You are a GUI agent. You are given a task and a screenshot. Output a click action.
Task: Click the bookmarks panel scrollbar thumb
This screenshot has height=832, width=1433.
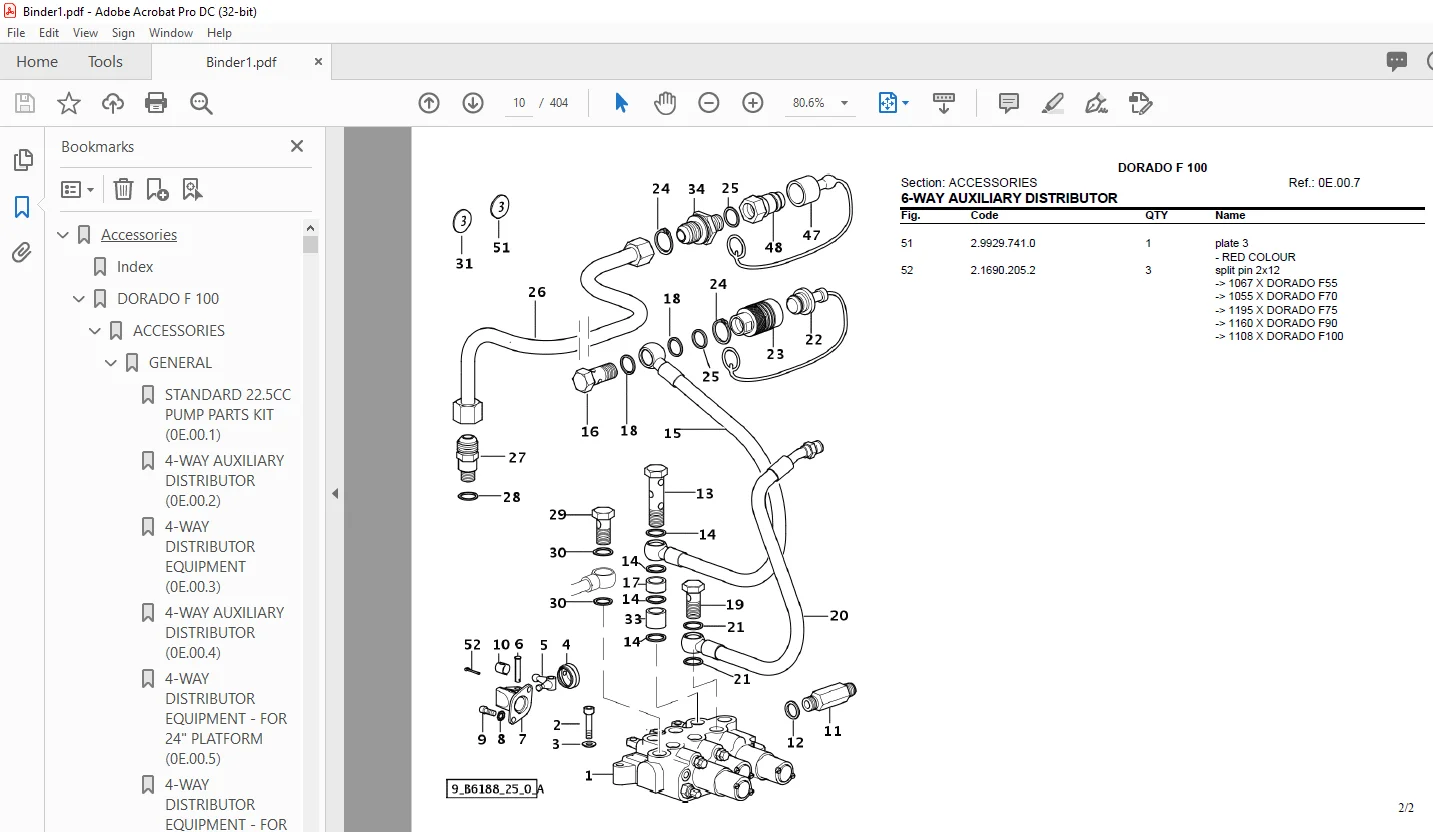(x=311, y=244)
